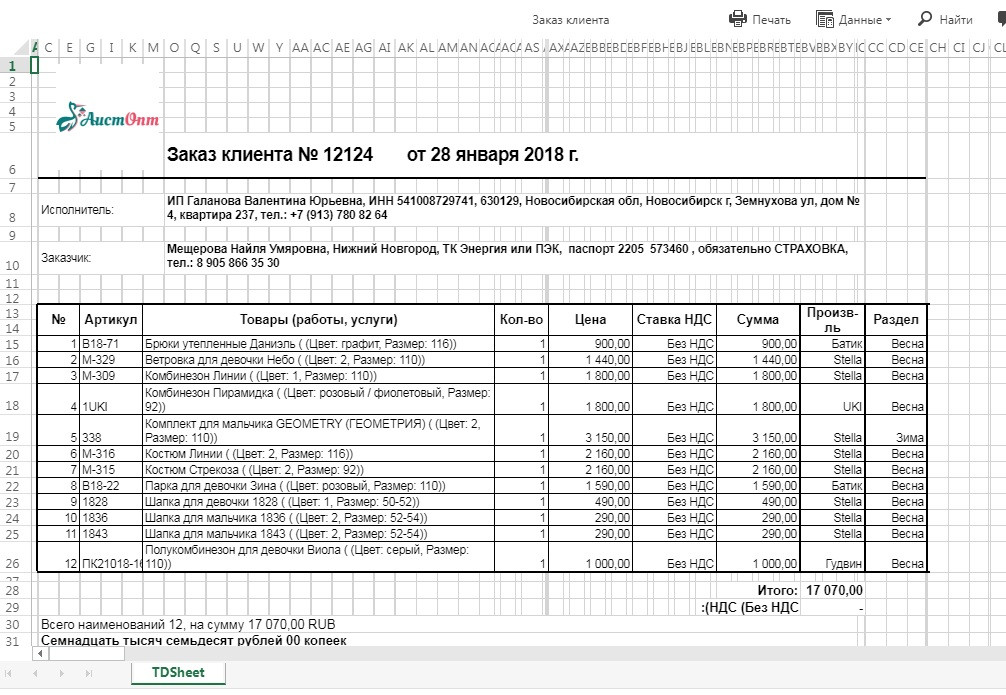Click the printer icon for Печать

[738, 19]
